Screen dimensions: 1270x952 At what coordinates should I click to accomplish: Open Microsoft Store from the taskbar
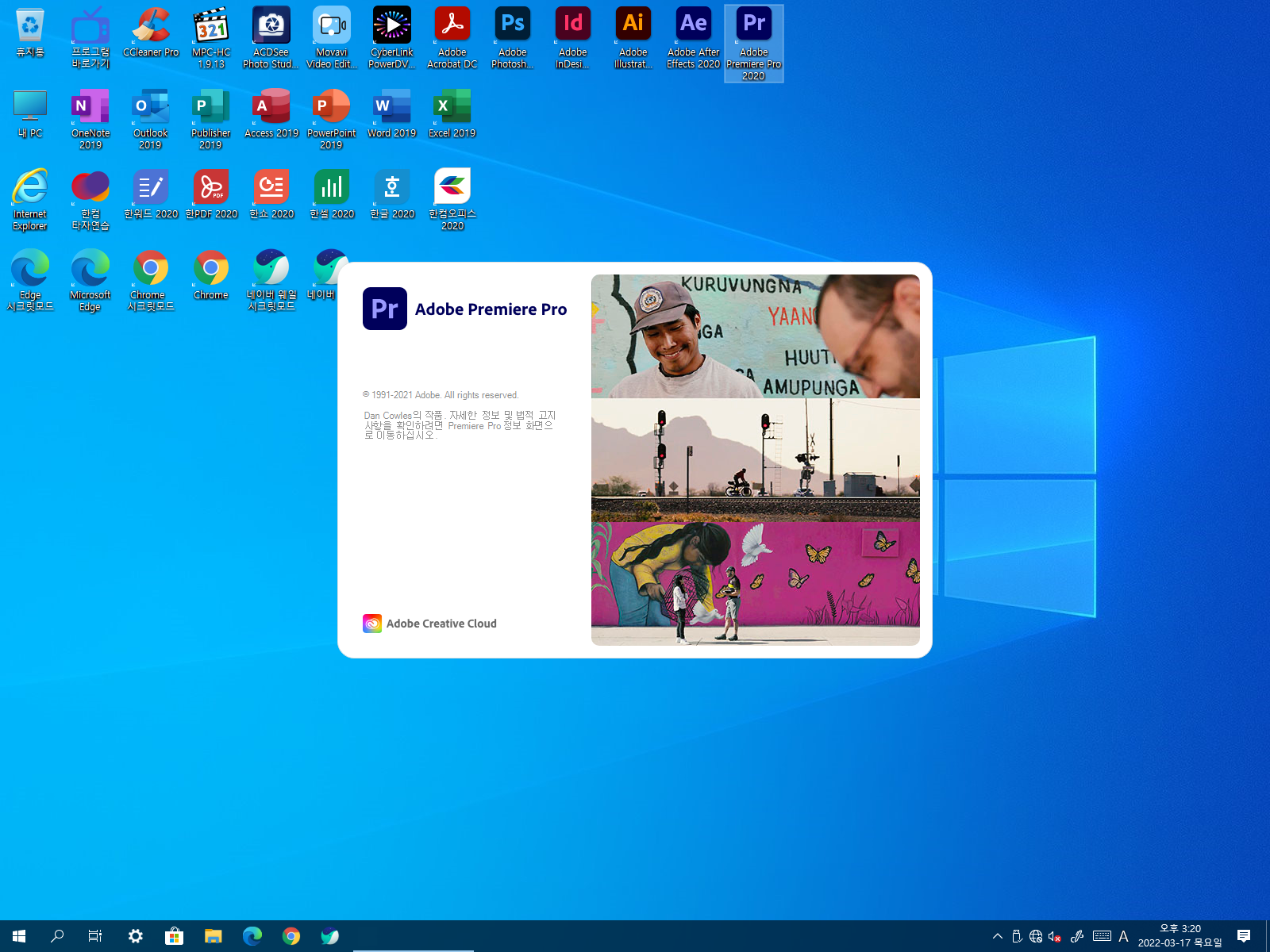(174, 936)
